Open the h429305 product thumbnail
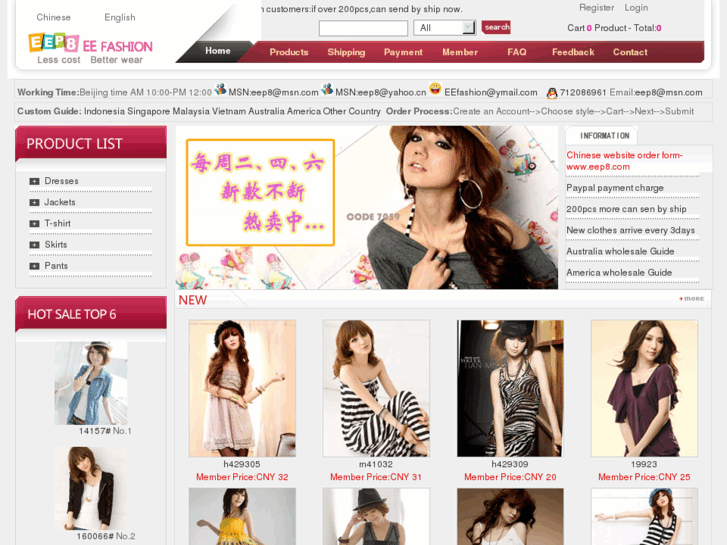 pos(242,388)
